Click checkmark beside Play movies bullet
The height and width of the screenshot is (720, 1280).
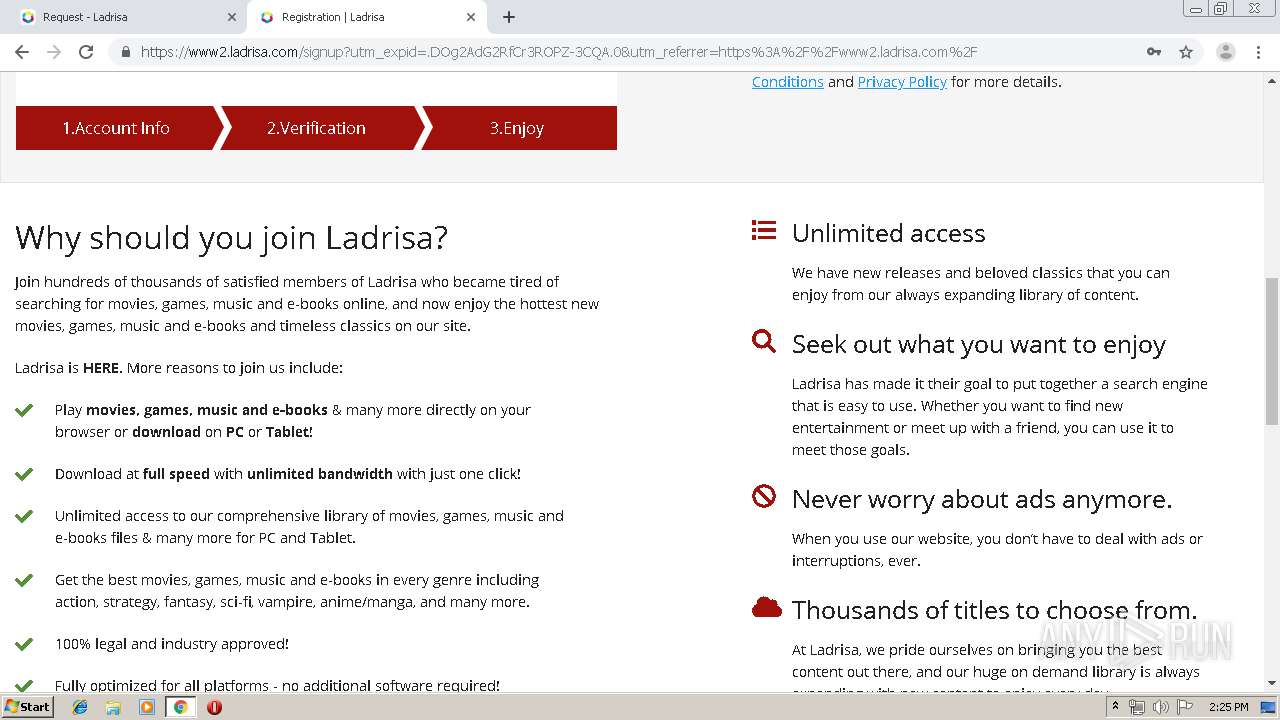coord(24,410)
